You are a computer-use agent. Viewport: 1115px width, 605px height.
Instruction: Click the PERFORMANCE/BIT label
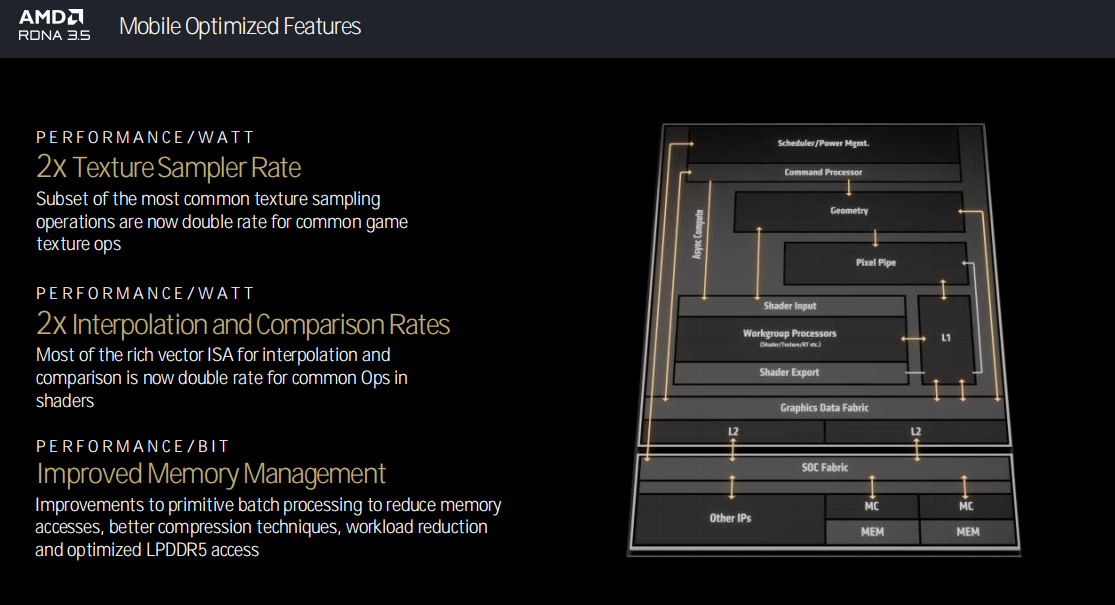pyautogui.click(x=133, y=446)
